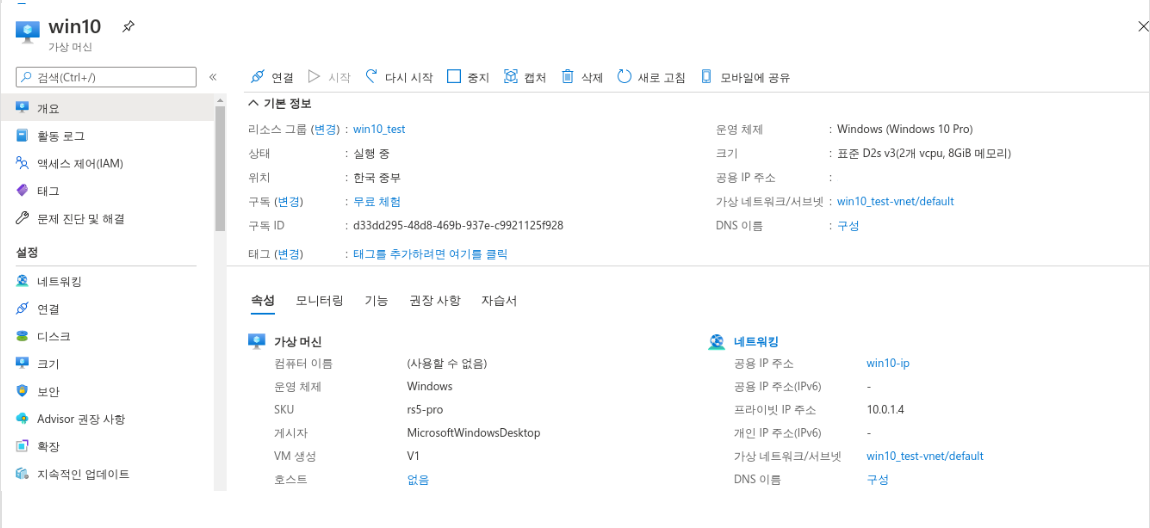Open win10_test-vnet/default link in 기본 정보
The height and width of the screenshot is (528, 1150).
[x=896, y=201]
